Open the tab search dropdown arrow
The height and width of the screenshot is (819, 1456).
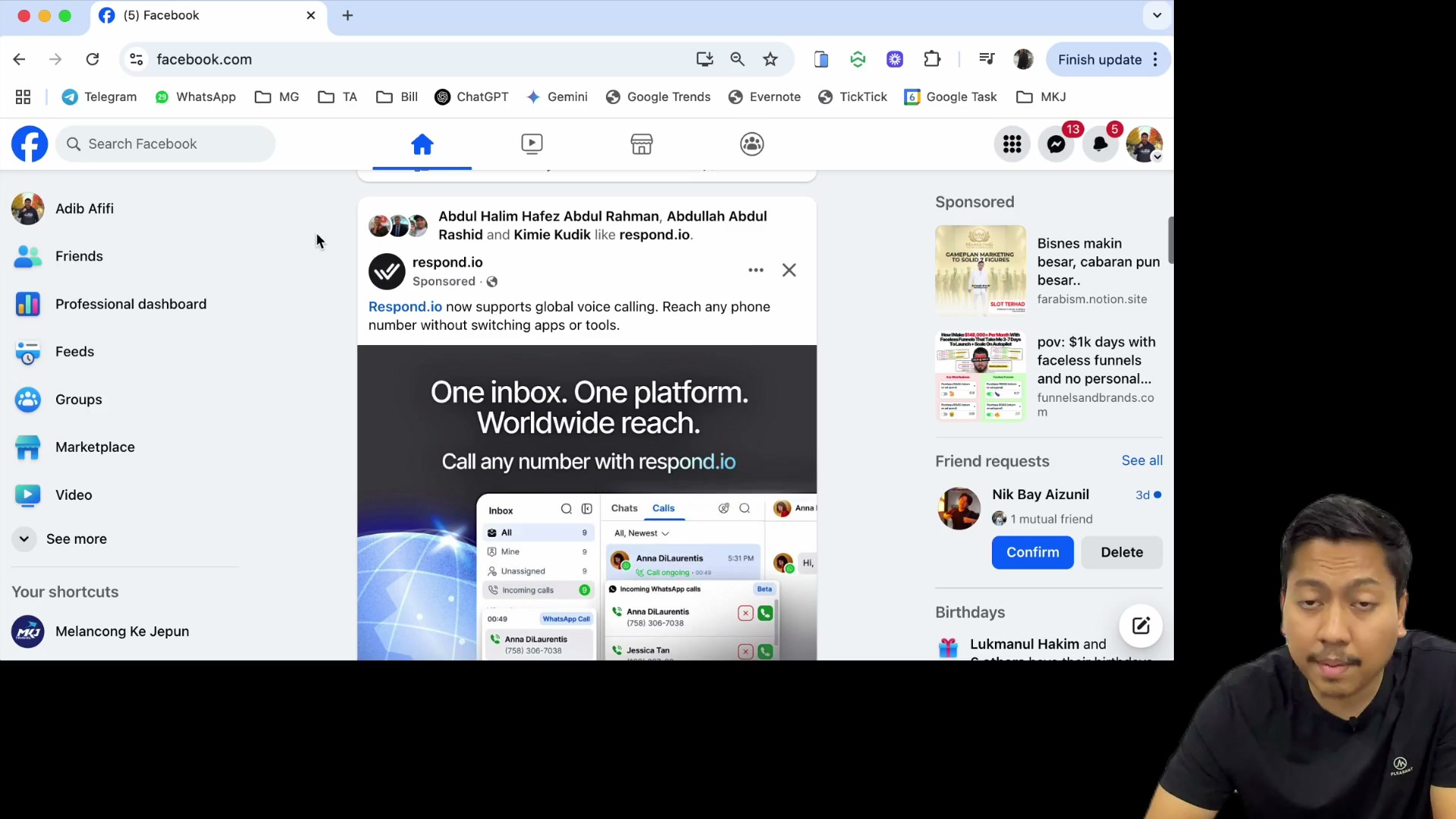[x=1156, y=15]
